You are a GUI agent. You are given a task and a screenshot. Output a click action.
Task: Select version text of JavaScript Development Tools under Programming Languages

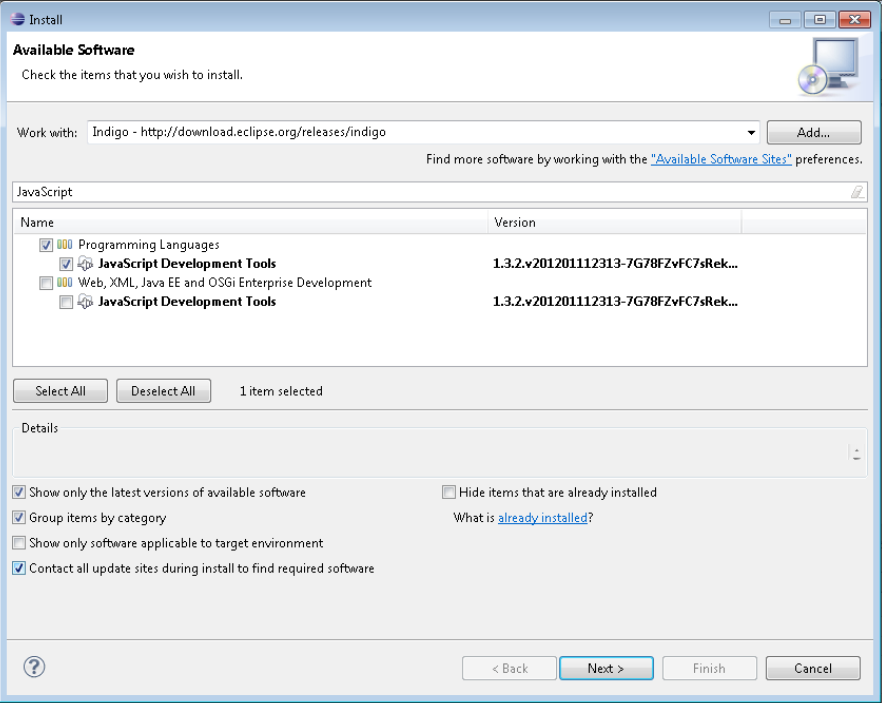615,264
